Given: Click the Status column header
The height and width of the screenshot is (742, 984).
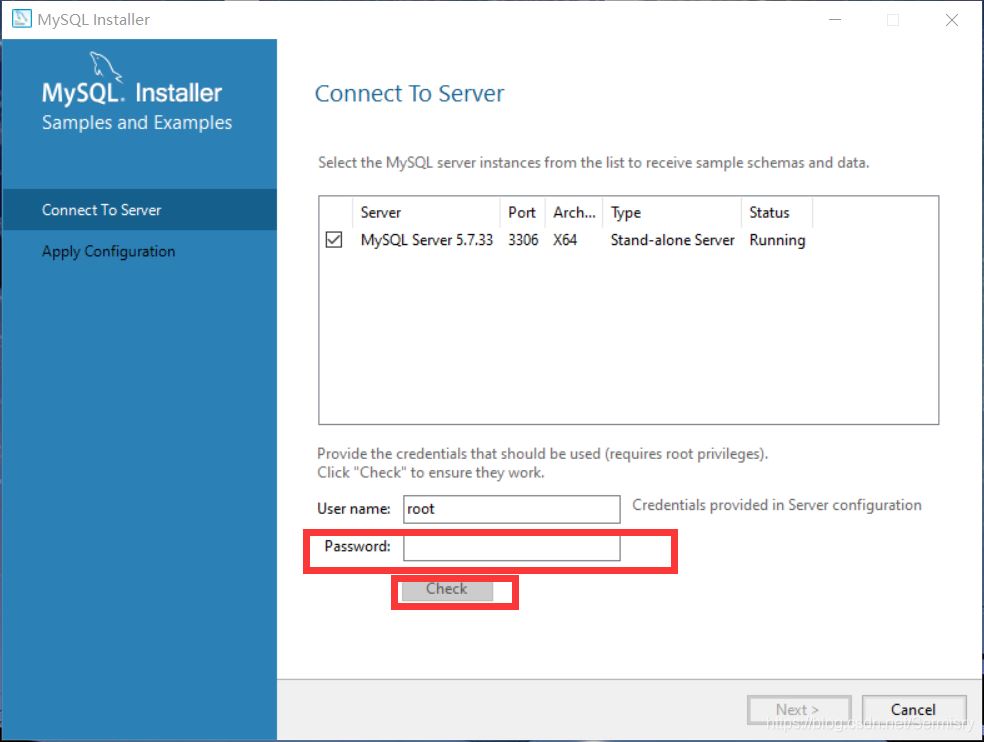Looking at the screenshot, I should pyautogui.click(x=777, y=212).
